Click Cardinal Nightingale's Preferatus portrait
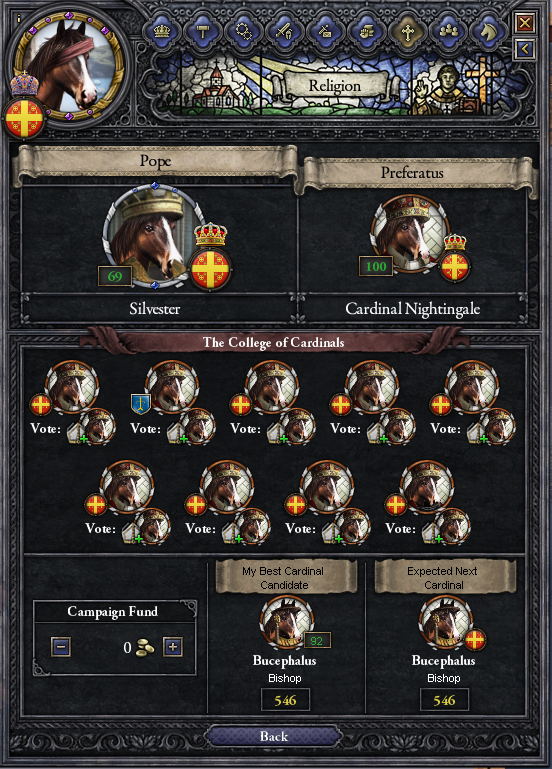552x769 pixels. (x=409, y=234)
